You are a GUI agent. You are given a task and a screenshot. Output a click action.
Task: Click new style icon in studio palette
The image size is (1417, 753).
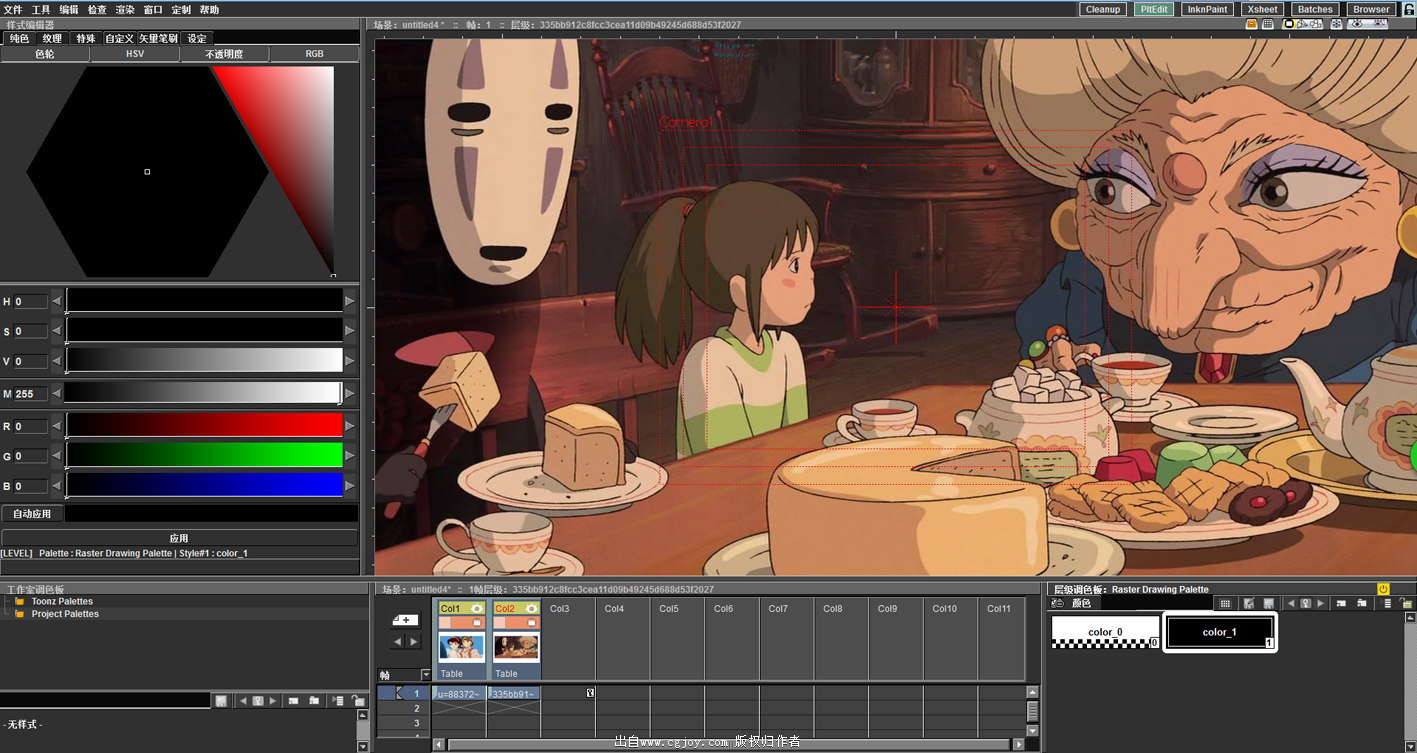tap(294, 701)
